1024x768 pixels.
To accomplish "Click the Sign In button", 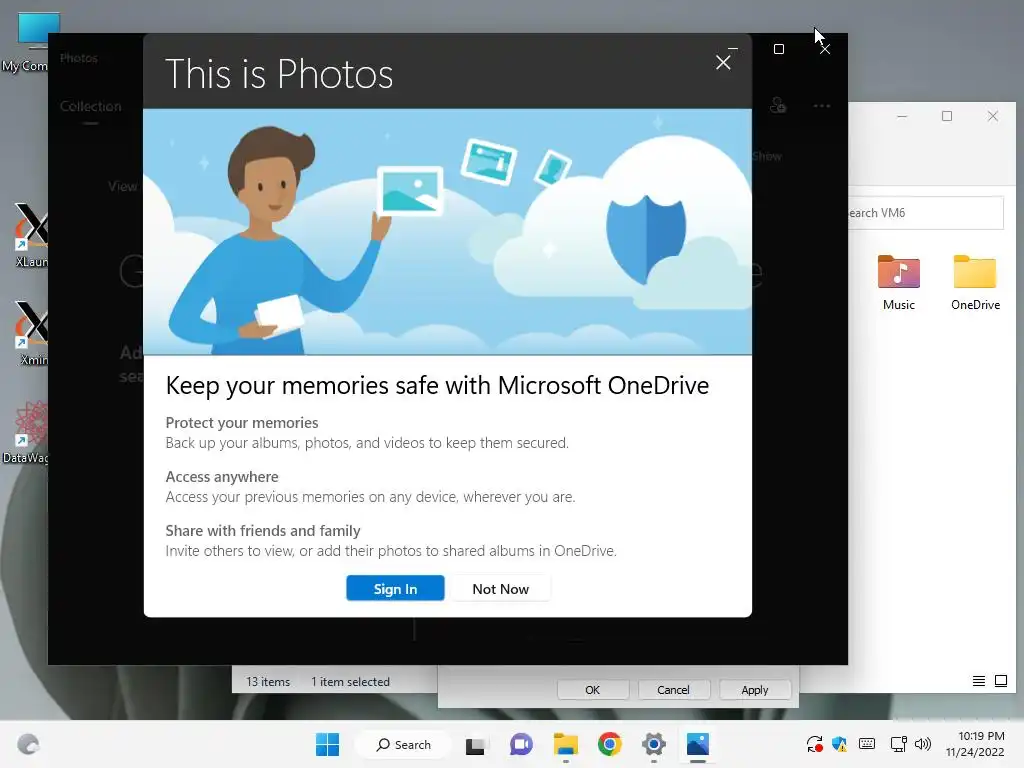I will tap(395, 588).
